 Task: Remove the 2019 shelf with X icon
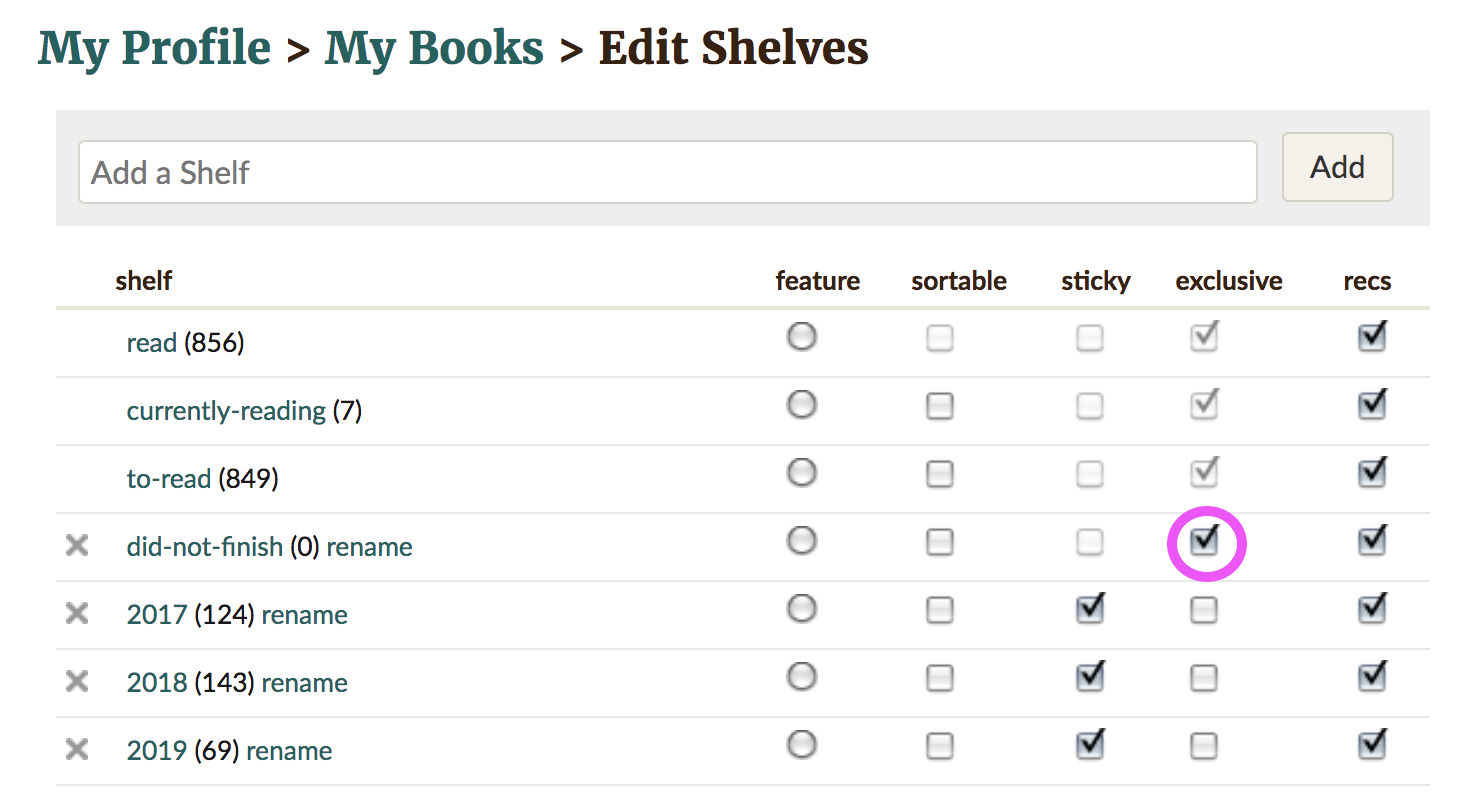(77, 750)
